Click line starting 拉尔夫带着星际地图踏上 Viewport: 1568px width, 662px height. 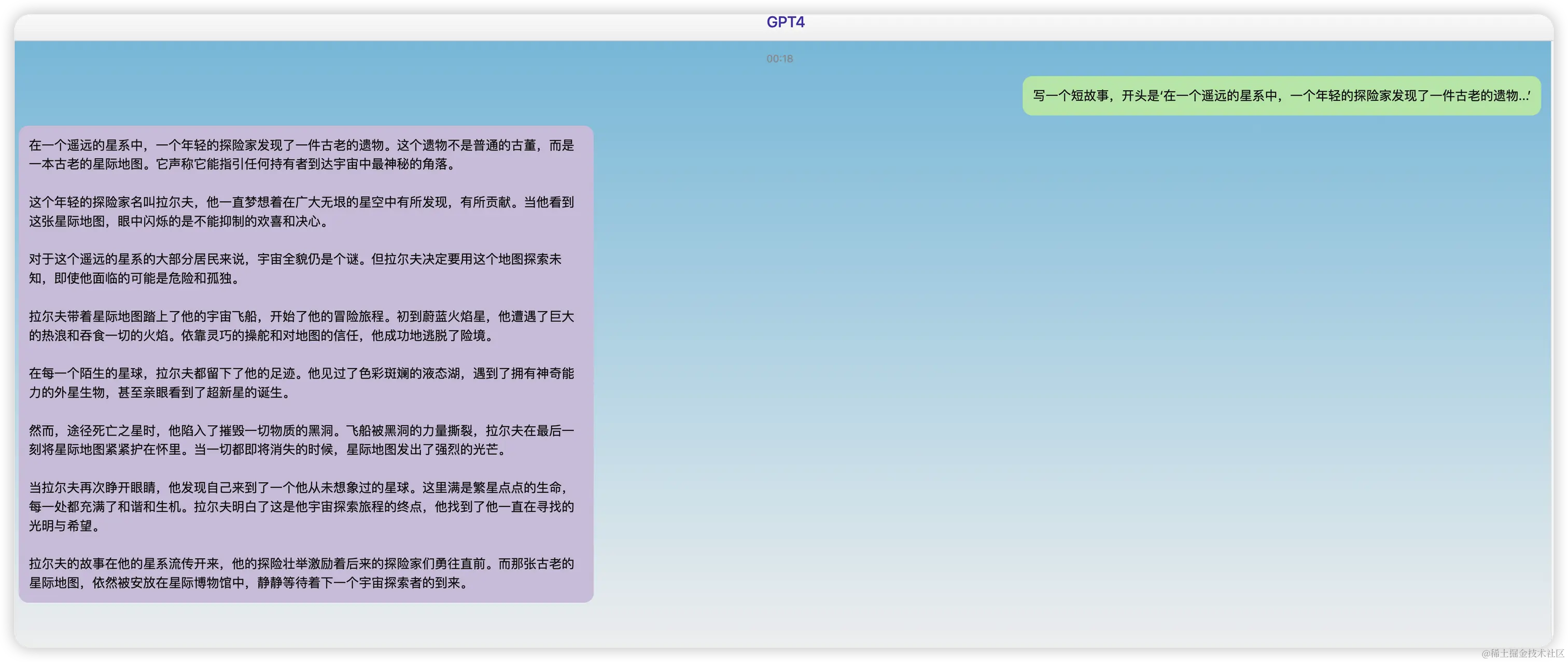tap(301, 316)
